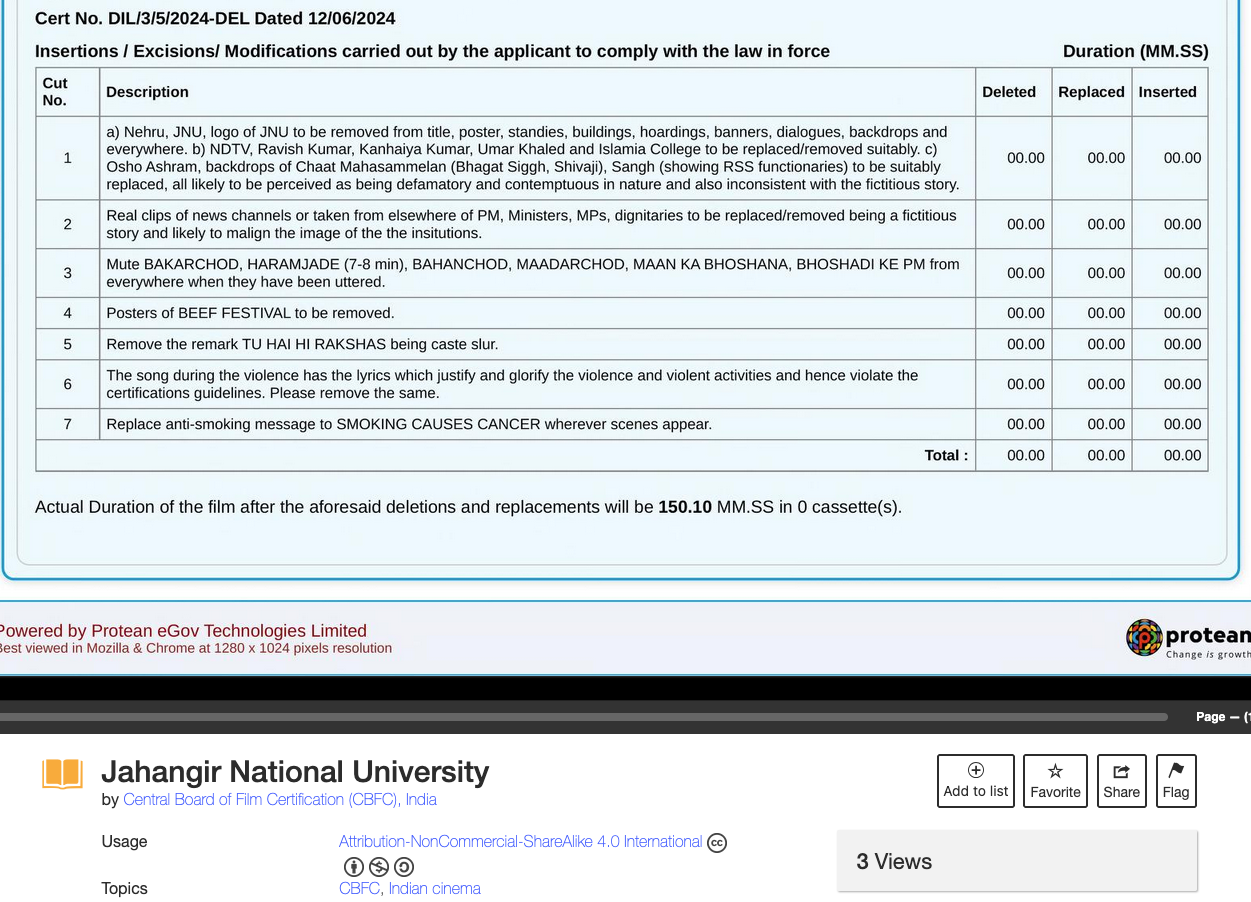Screen dimensions: 1251x902
Task: Click the page scrubber bar in the viewer
Action: point(580,717)
